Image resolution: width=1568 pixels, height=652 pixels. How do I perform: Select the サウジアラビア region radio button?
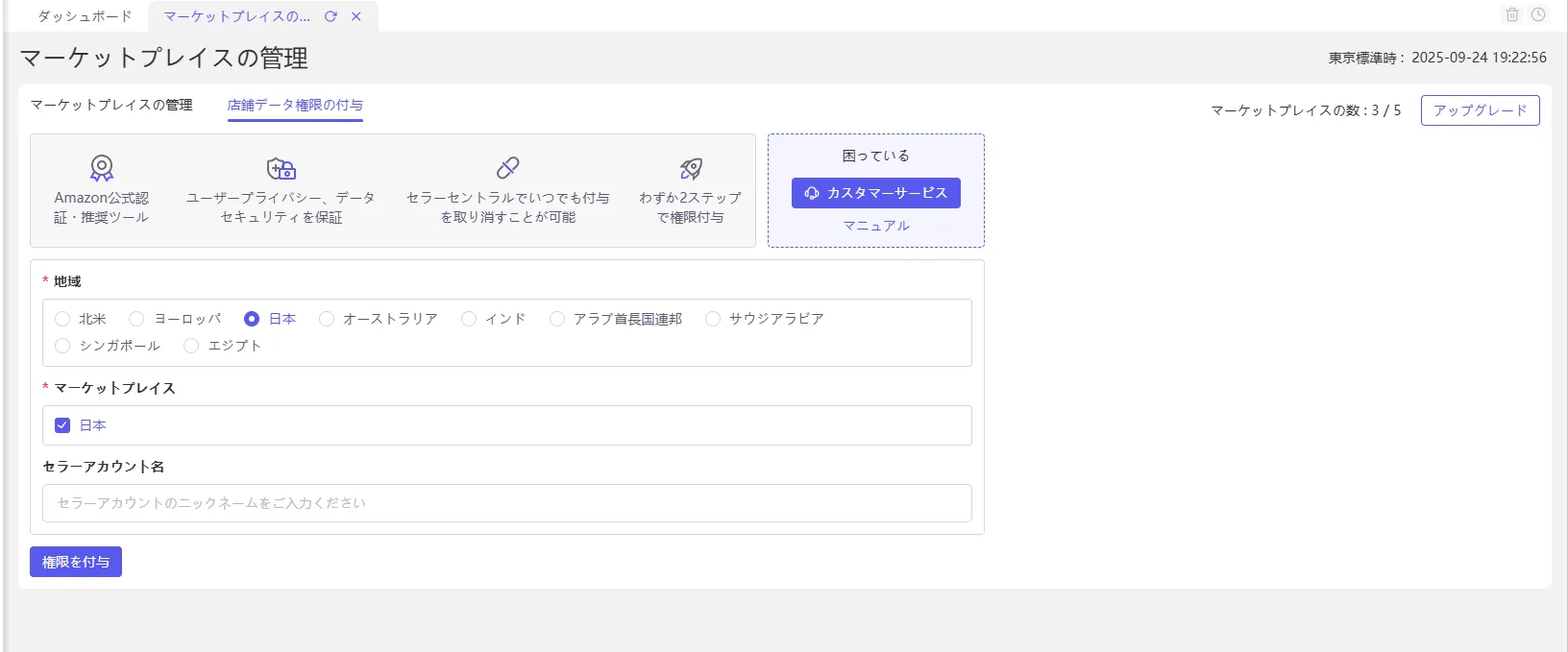[713, 319]
